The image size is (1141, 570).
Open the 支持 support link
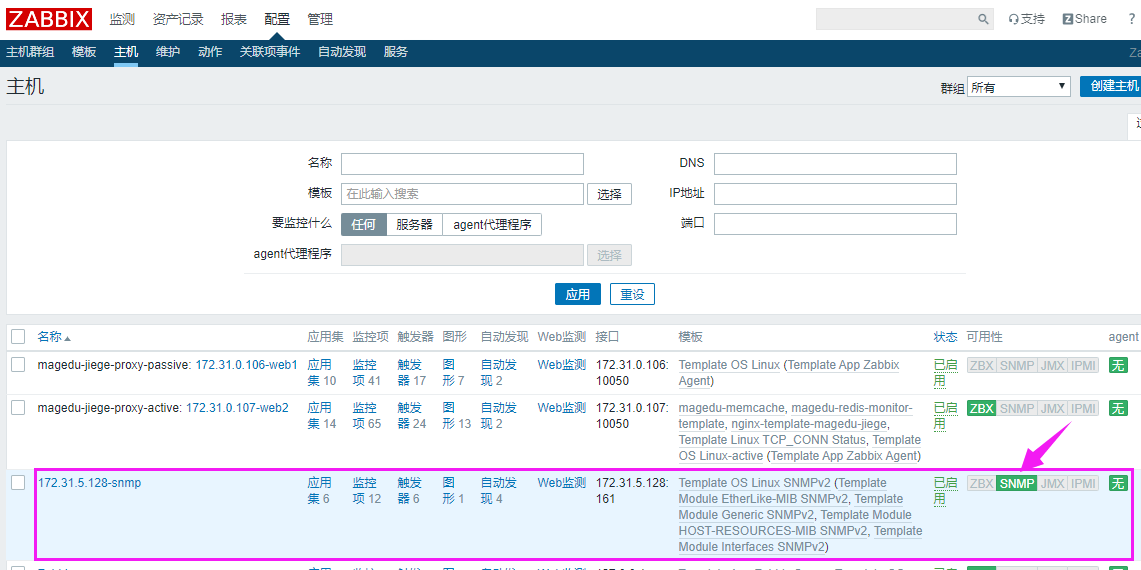[1026, 19]
